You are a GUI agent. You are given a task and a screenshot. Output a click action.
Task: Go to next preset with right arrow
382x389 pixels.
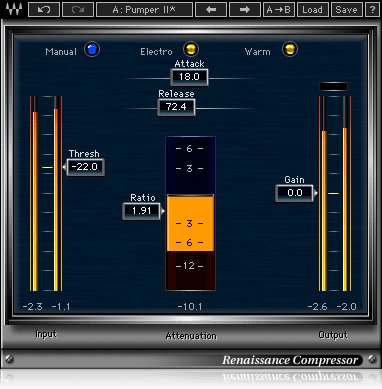tap(245, 10)
